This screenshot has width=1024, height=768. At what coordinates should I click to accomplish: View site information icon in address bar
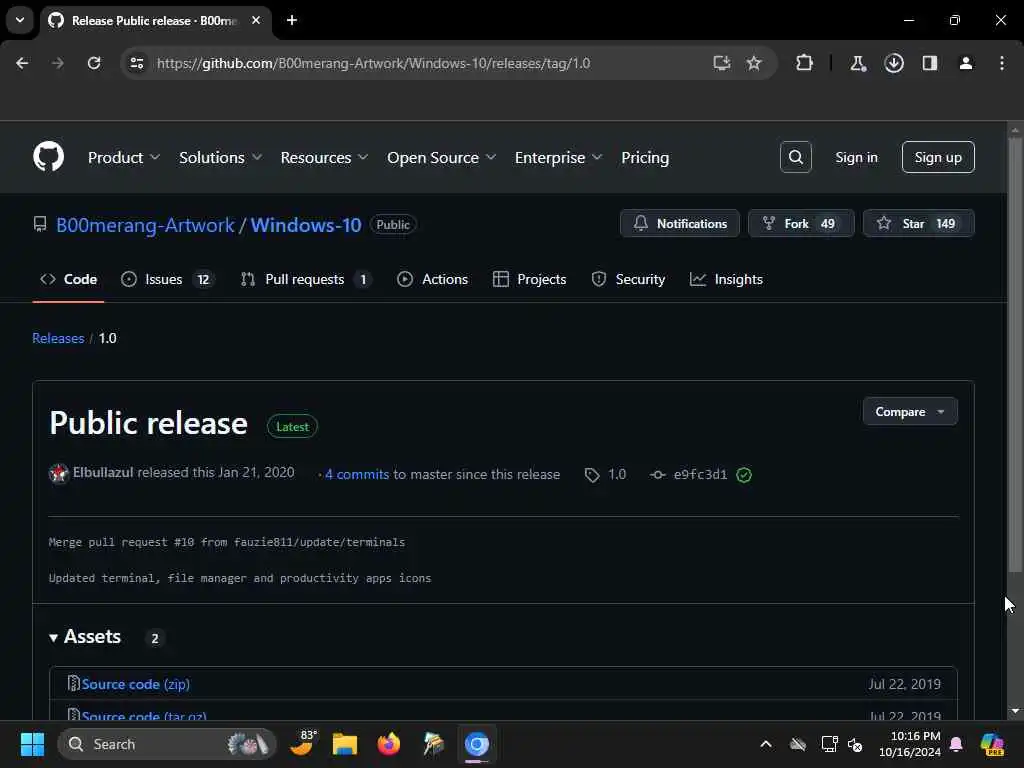136,63
